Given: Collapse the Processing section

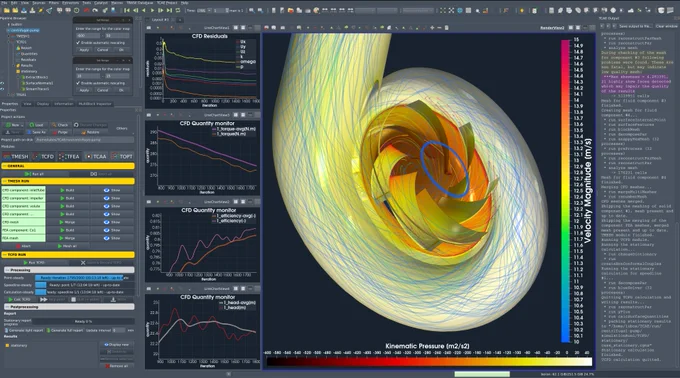Looking at the screenshot, I should pos(69,270).
